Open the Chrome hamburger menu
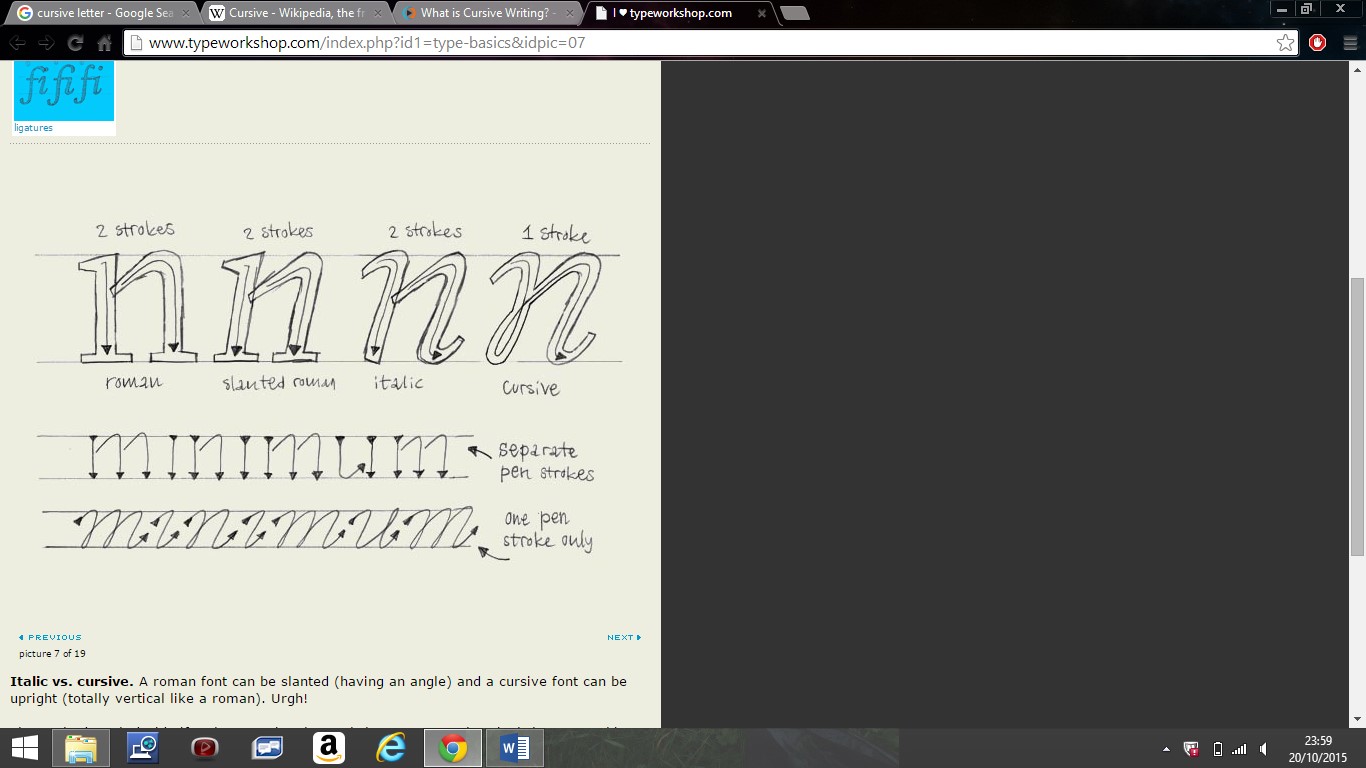Screen dimensions: 1366x768 point(1350,43)
